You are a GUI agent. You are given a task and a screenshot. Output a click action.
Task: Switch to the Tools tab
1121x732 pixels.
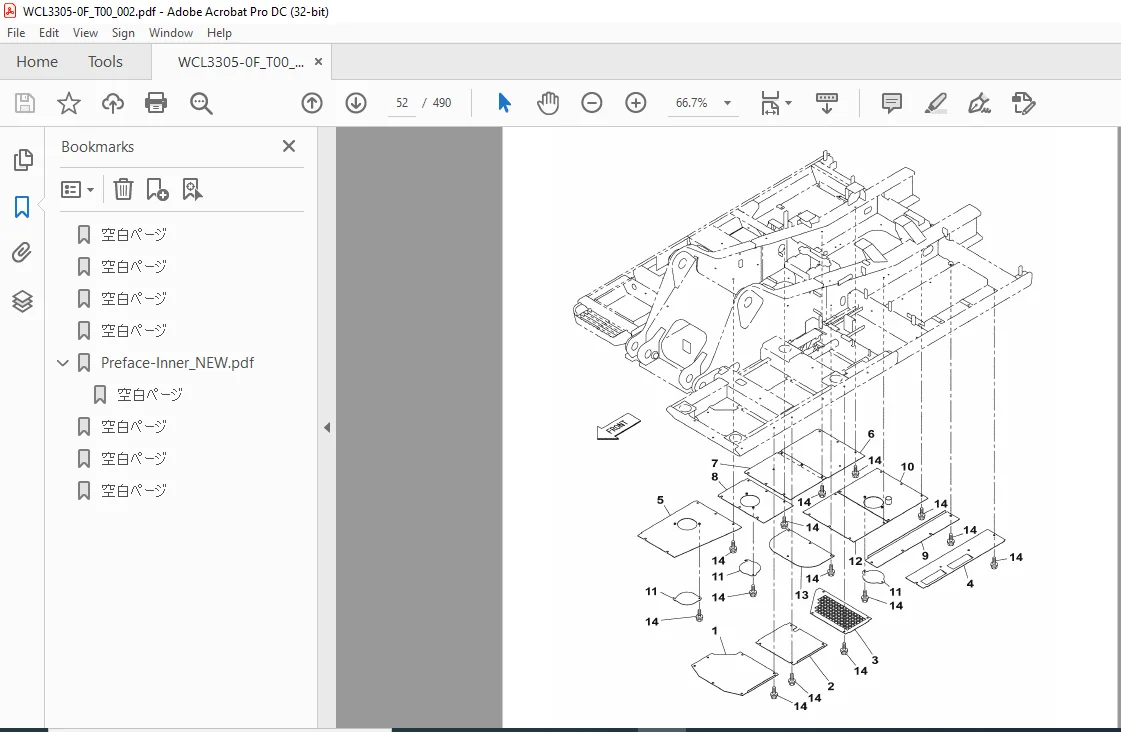pos(105,62)
